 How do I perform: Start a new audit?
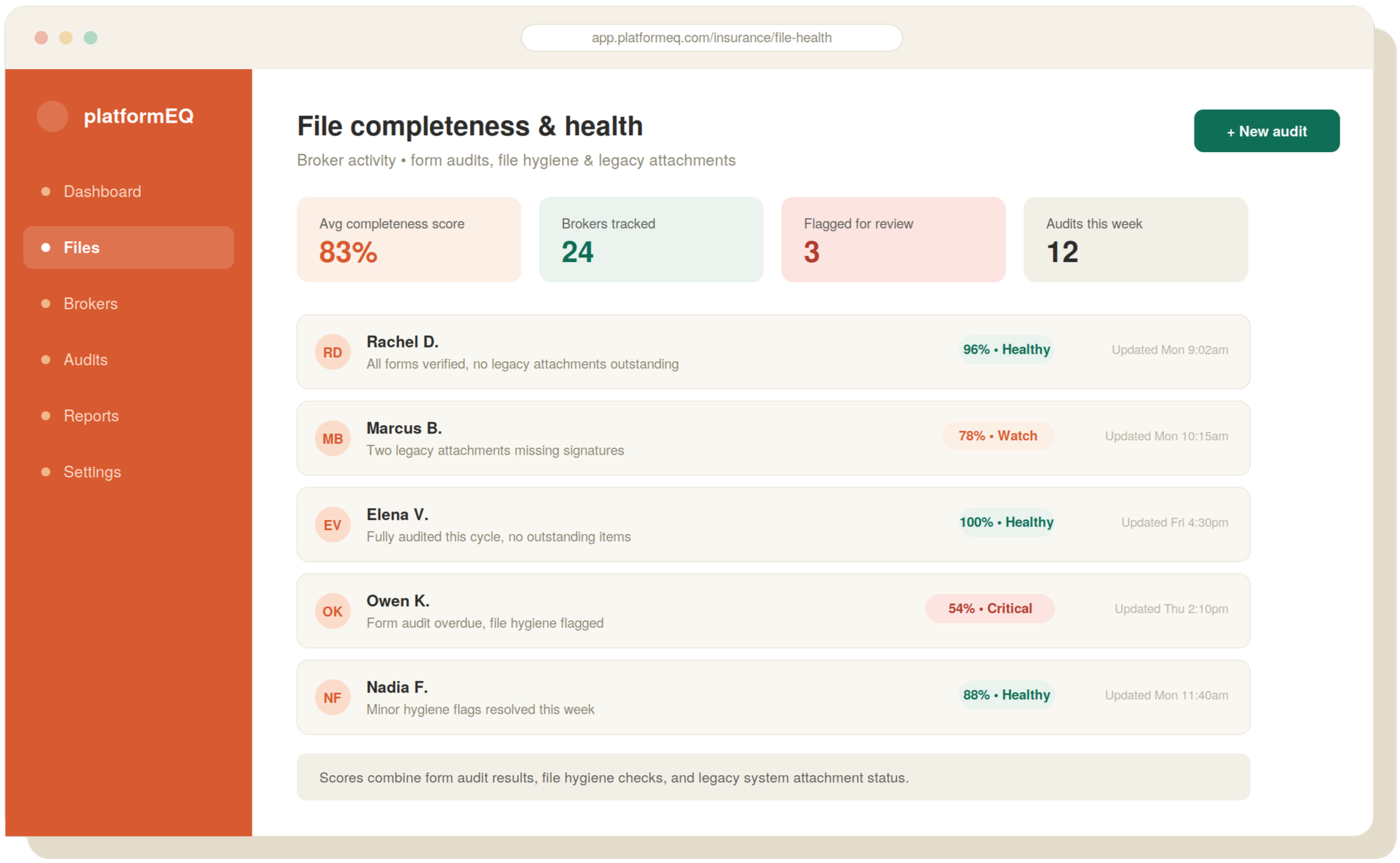coord(1266,131)
